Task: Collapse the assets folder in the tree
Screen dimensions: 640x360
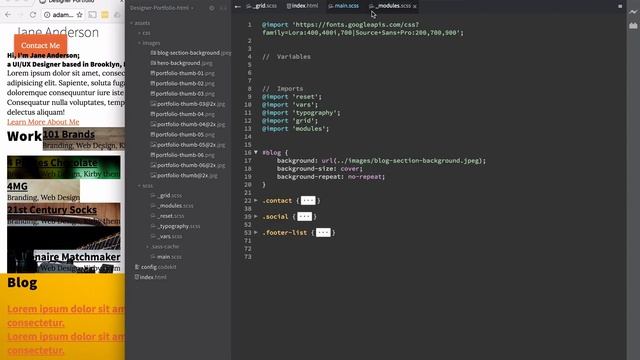Action: point(131,23)
